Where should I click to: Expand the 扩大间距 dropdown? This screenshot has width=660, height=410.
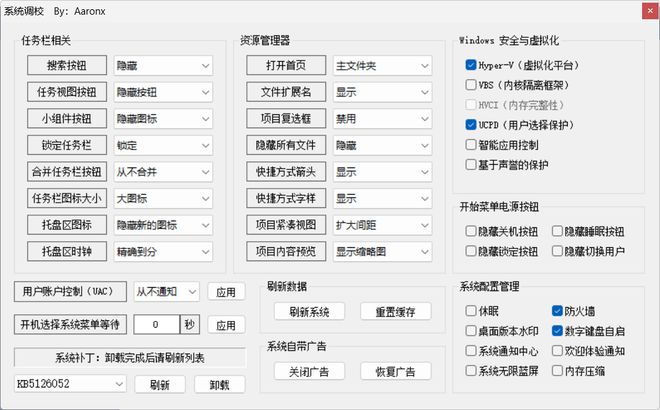pos(382,225)
